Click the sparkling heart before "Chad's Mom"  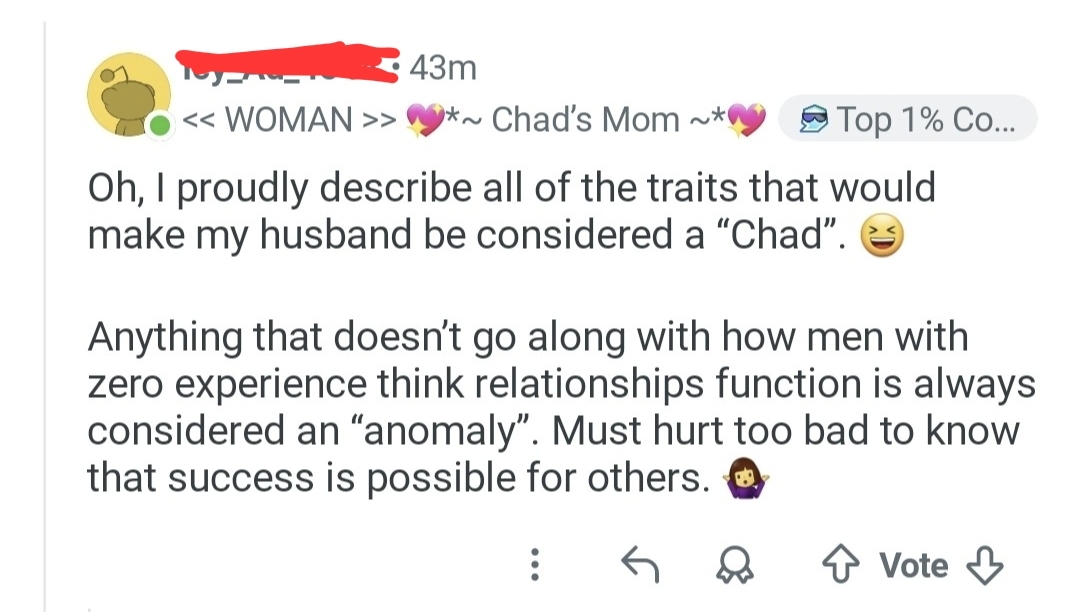pos(426,120)
